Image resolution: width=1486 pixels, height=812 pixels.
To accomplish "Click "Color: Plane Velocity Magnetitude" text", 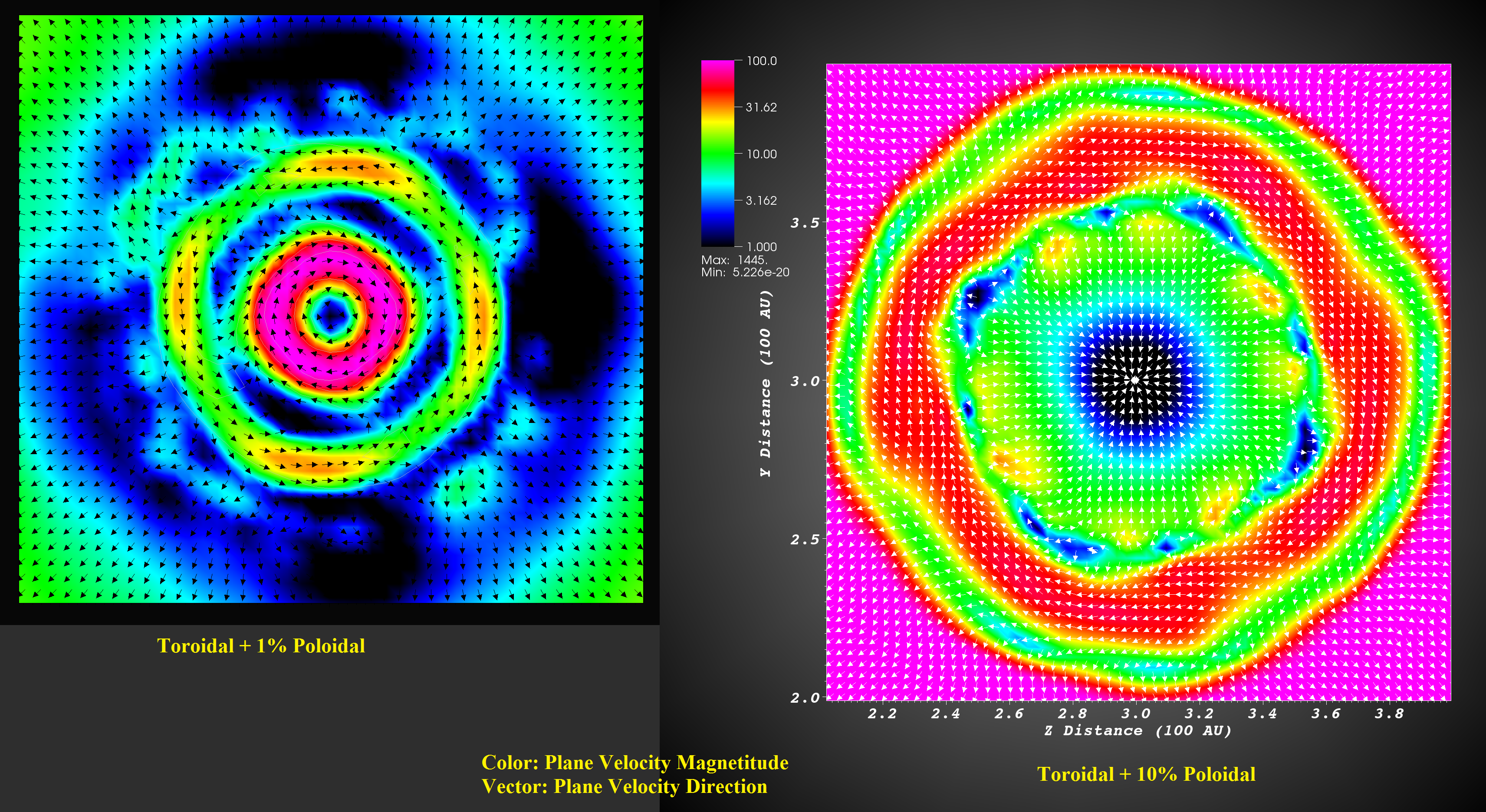I will [x=635, y=763].
